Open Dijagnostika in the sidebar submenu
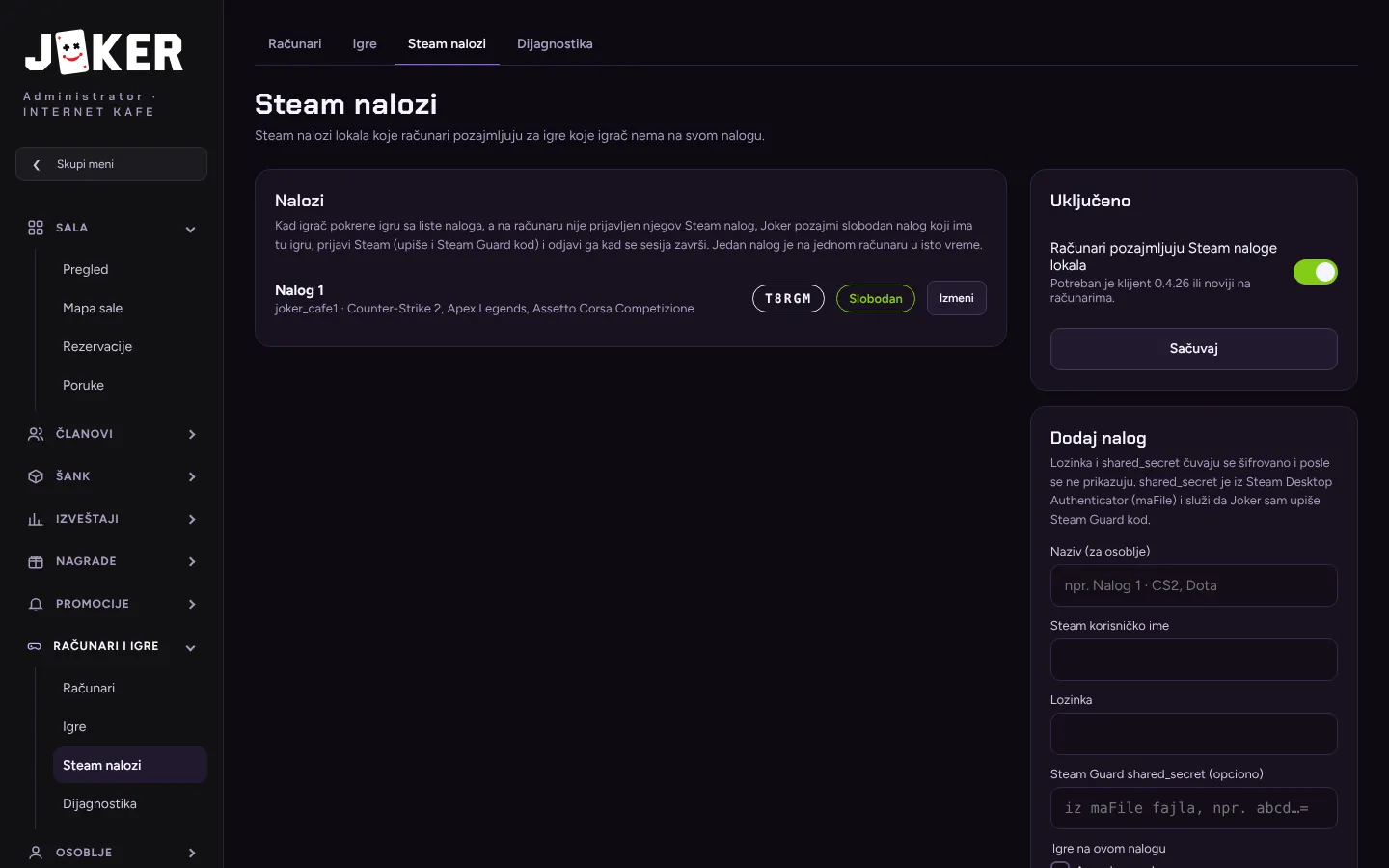Image resolution: width=1389 pixels, height=868 pixels. [x=130, y=803]
